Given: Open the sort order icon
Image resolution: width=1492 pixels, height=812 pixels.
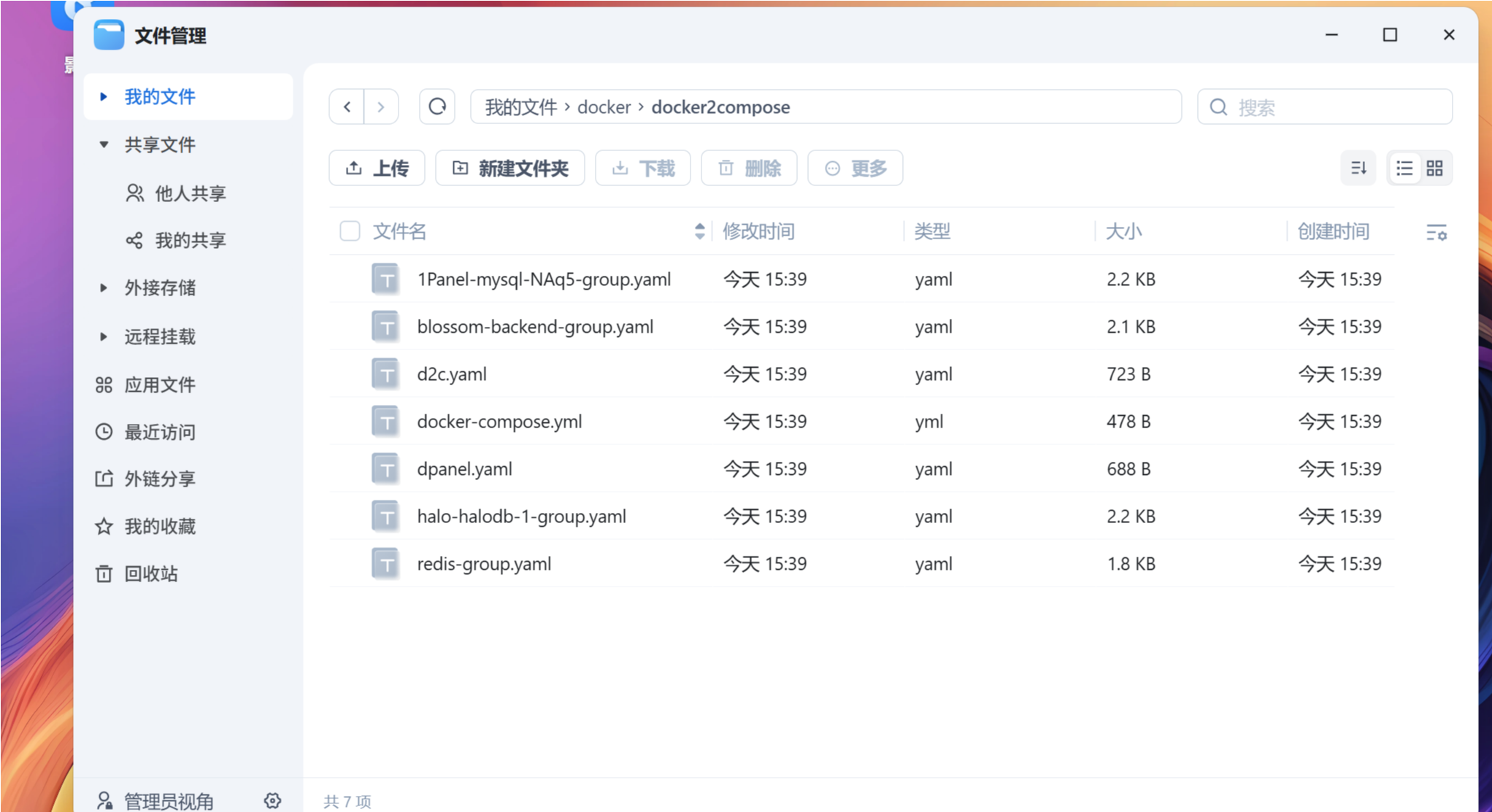Looking at the screenshot, I should tap(1358, 169).
